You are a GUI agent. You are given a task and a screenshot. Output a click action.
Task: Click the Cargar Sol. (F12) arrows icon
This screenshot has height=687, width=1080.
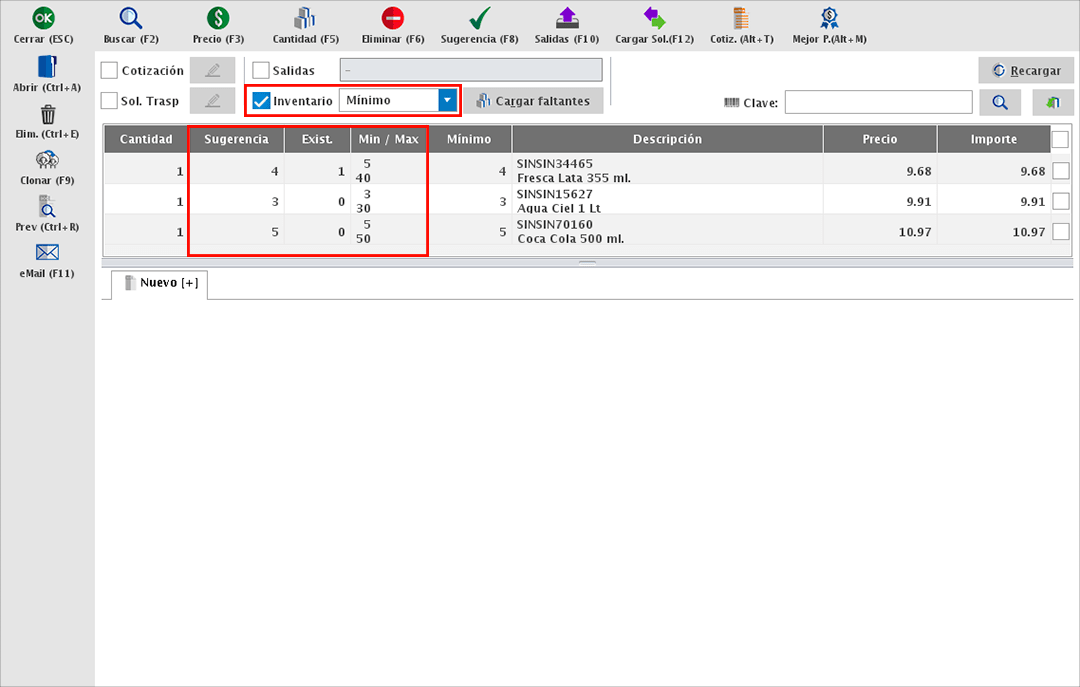point(654,18)
